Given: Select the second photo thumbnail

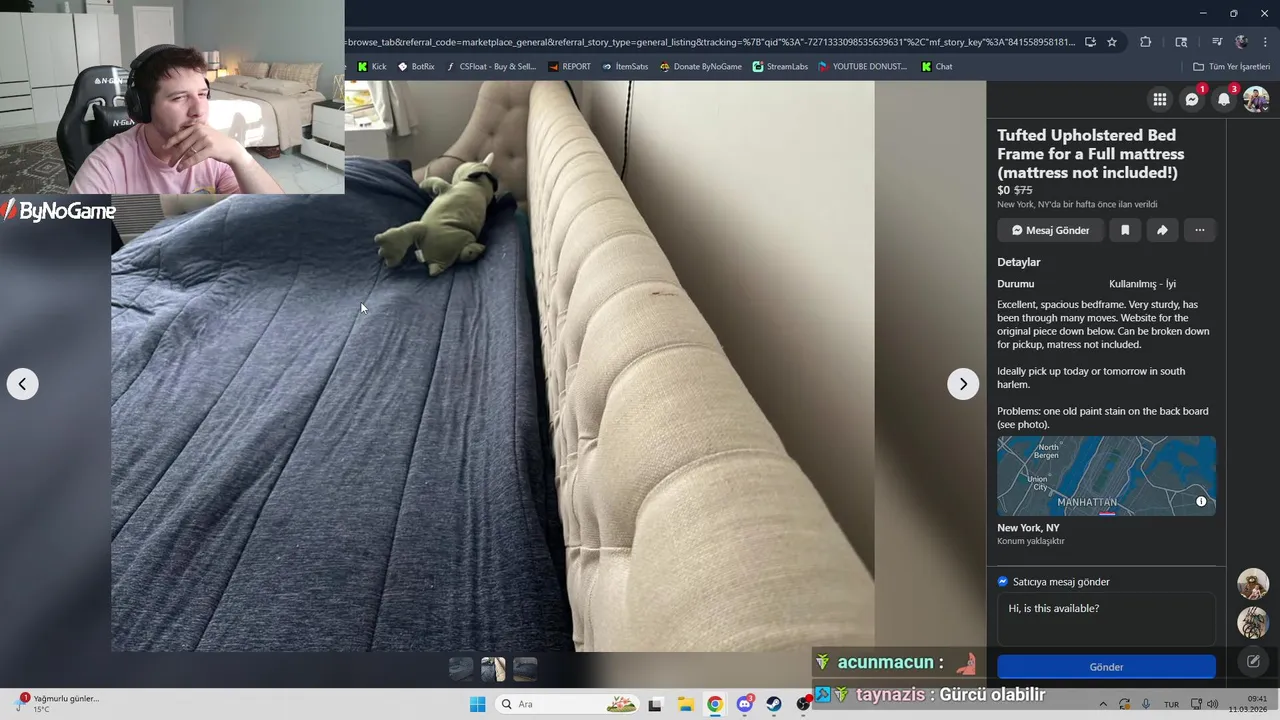Looking at the screenshot, I should [x=493, y=669].
